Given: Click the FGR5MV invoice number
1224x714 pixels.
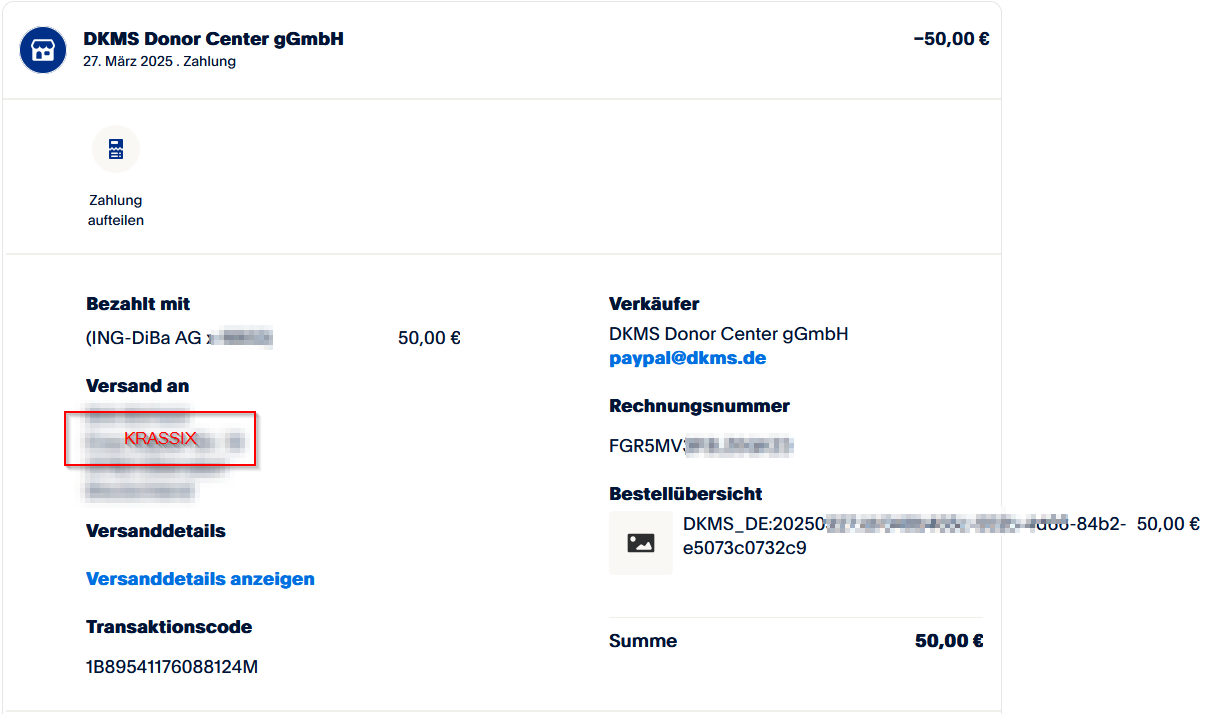Looking at the screenshot, I should click(x=700, y=446).
